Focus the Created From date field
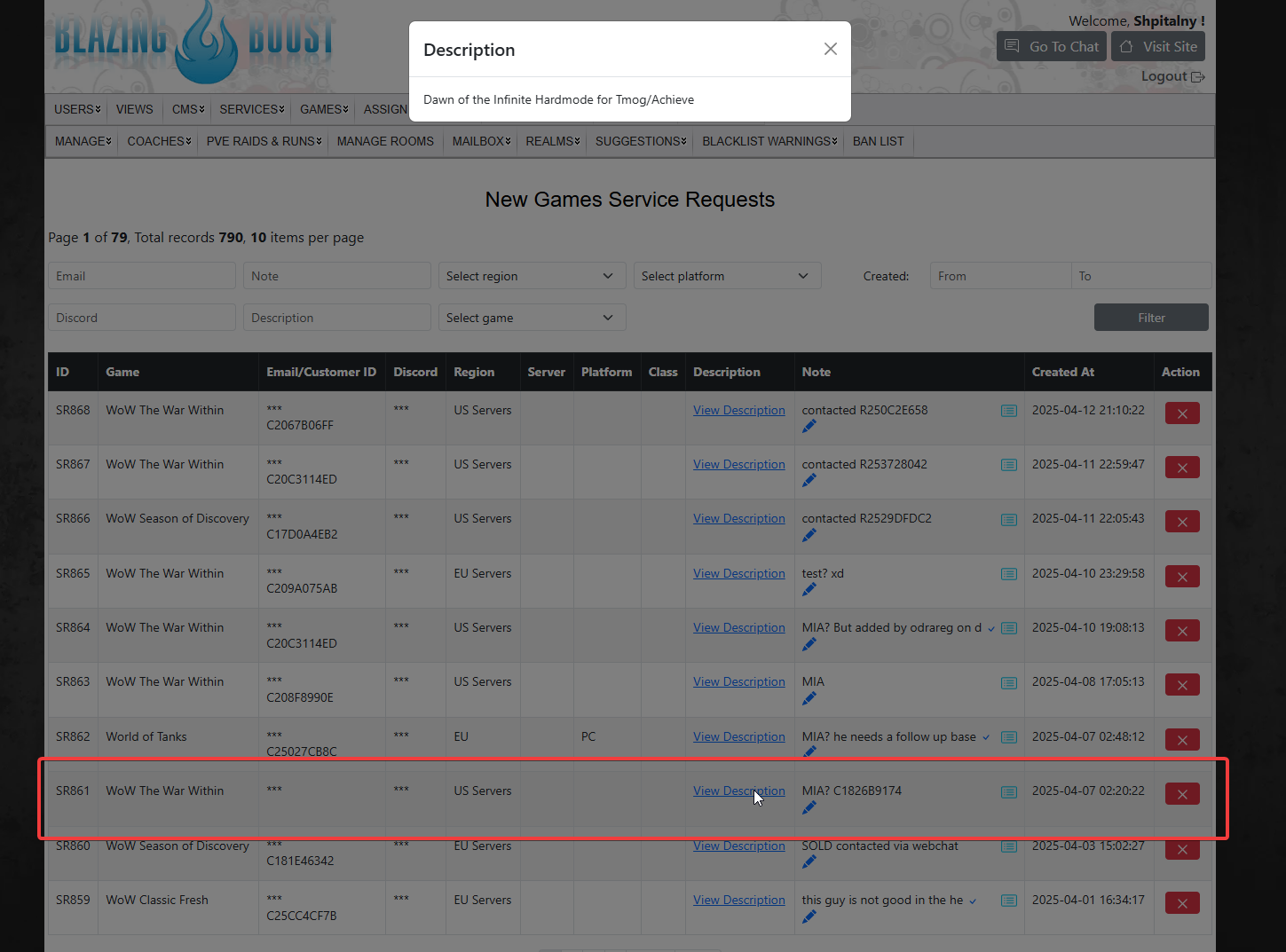Viewport: 1286px width, 952px height. [x=1000, y=276]
